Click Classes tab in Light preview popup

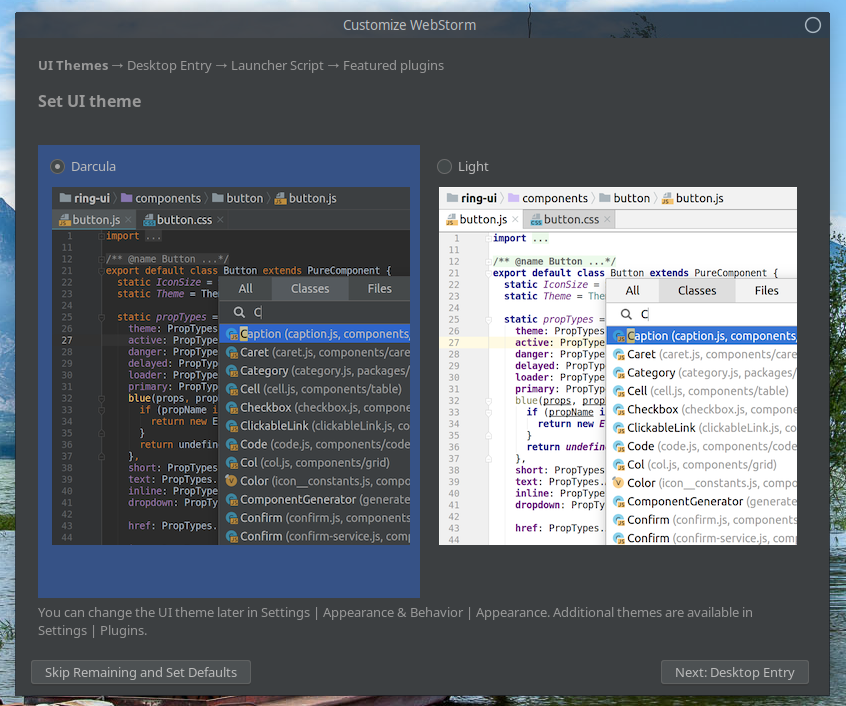point(697,291)
